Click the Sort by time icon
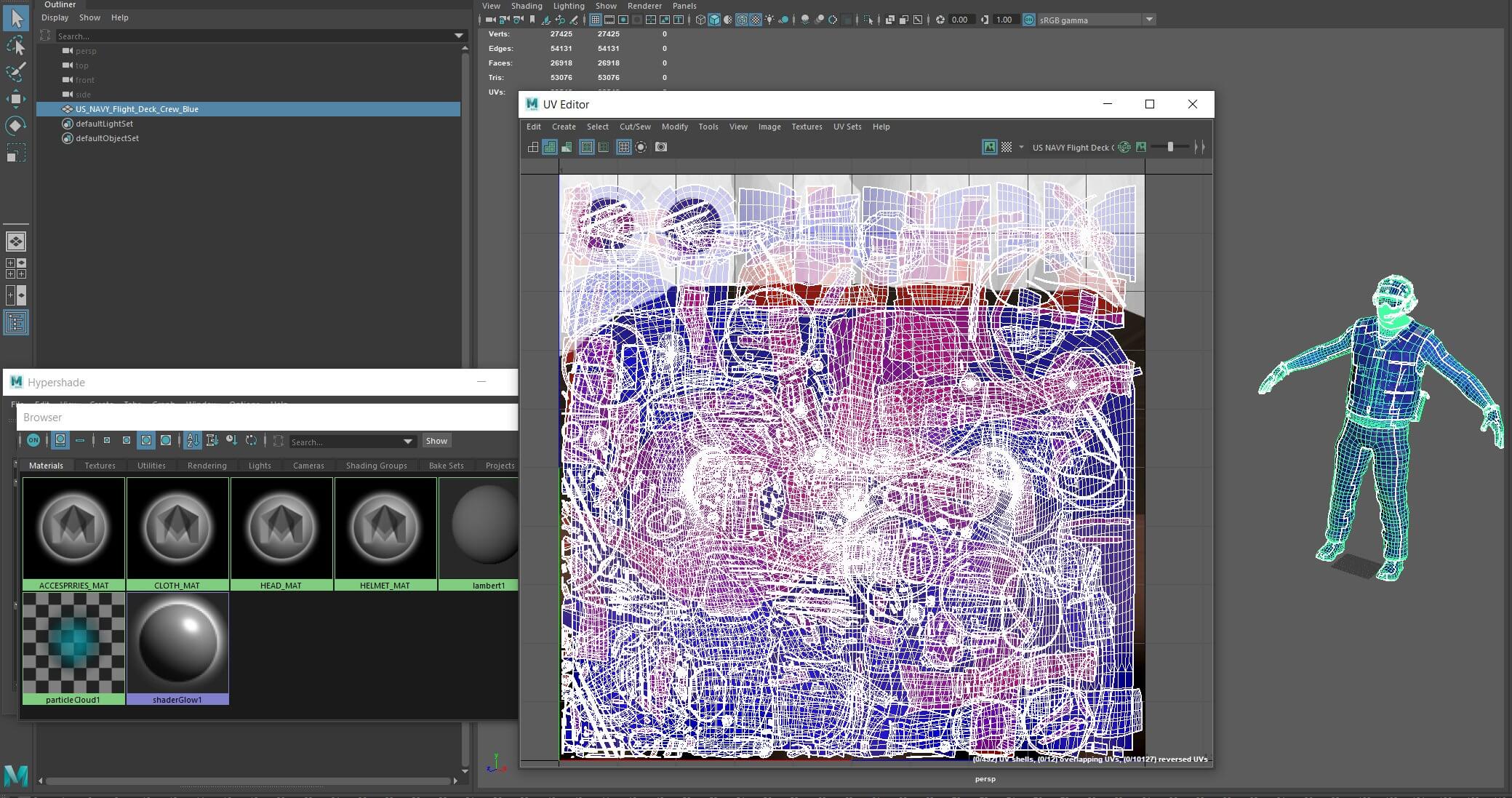 [x=231, y=441]
